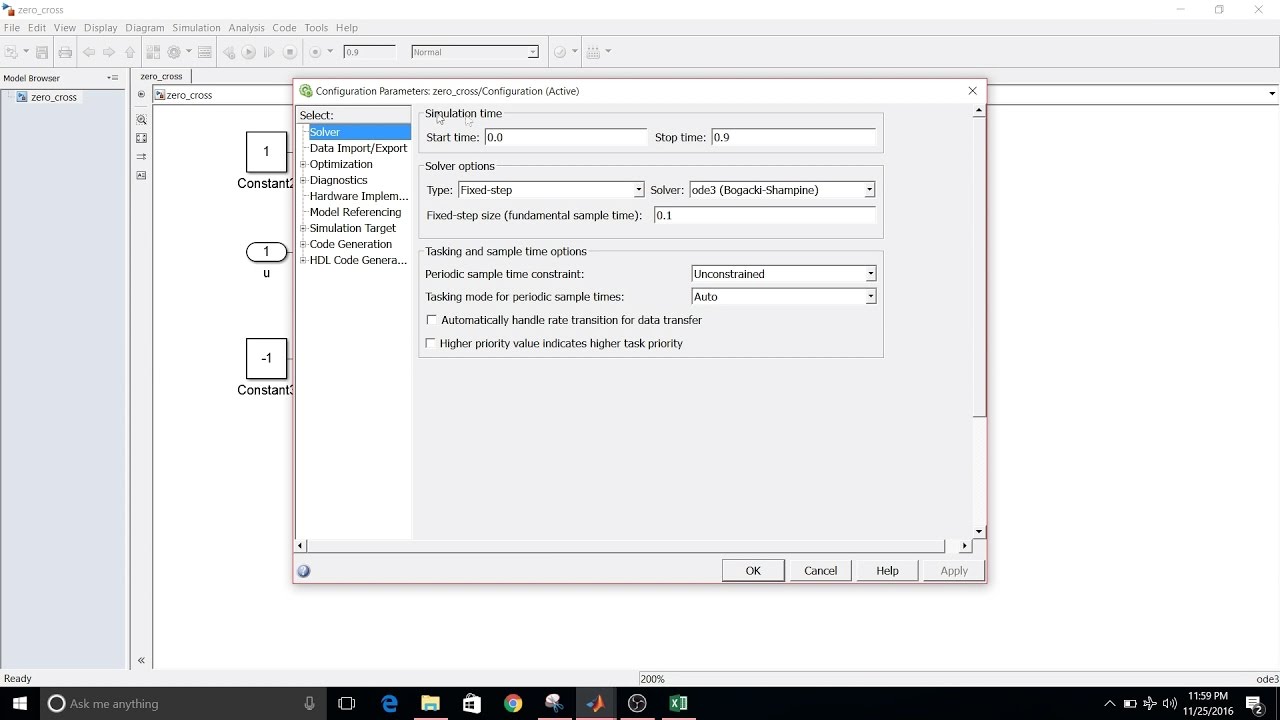Click the Step Back simulation icon
This screenshot has height=720, width=1280.
pyautogui.click(x=229, y=52)
